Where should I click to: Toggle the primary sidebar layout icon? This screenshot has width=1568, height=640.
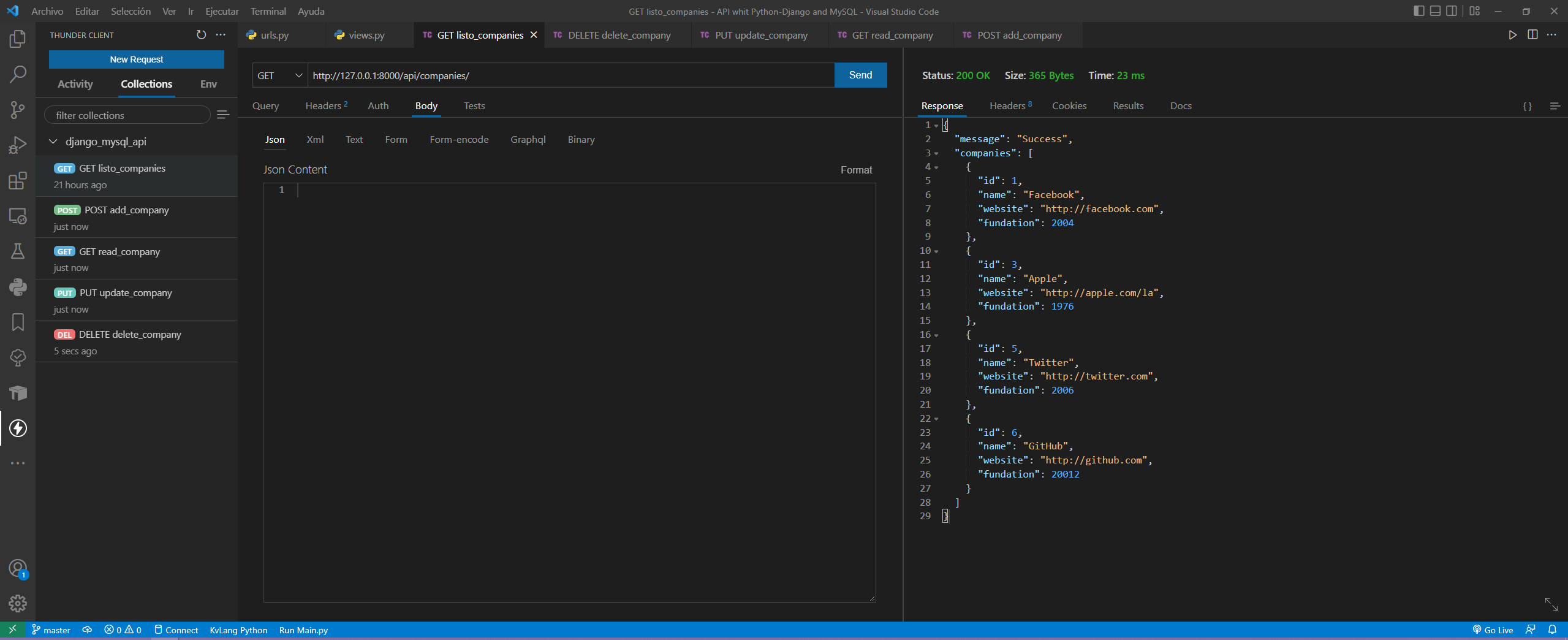tap(1418, 11)
